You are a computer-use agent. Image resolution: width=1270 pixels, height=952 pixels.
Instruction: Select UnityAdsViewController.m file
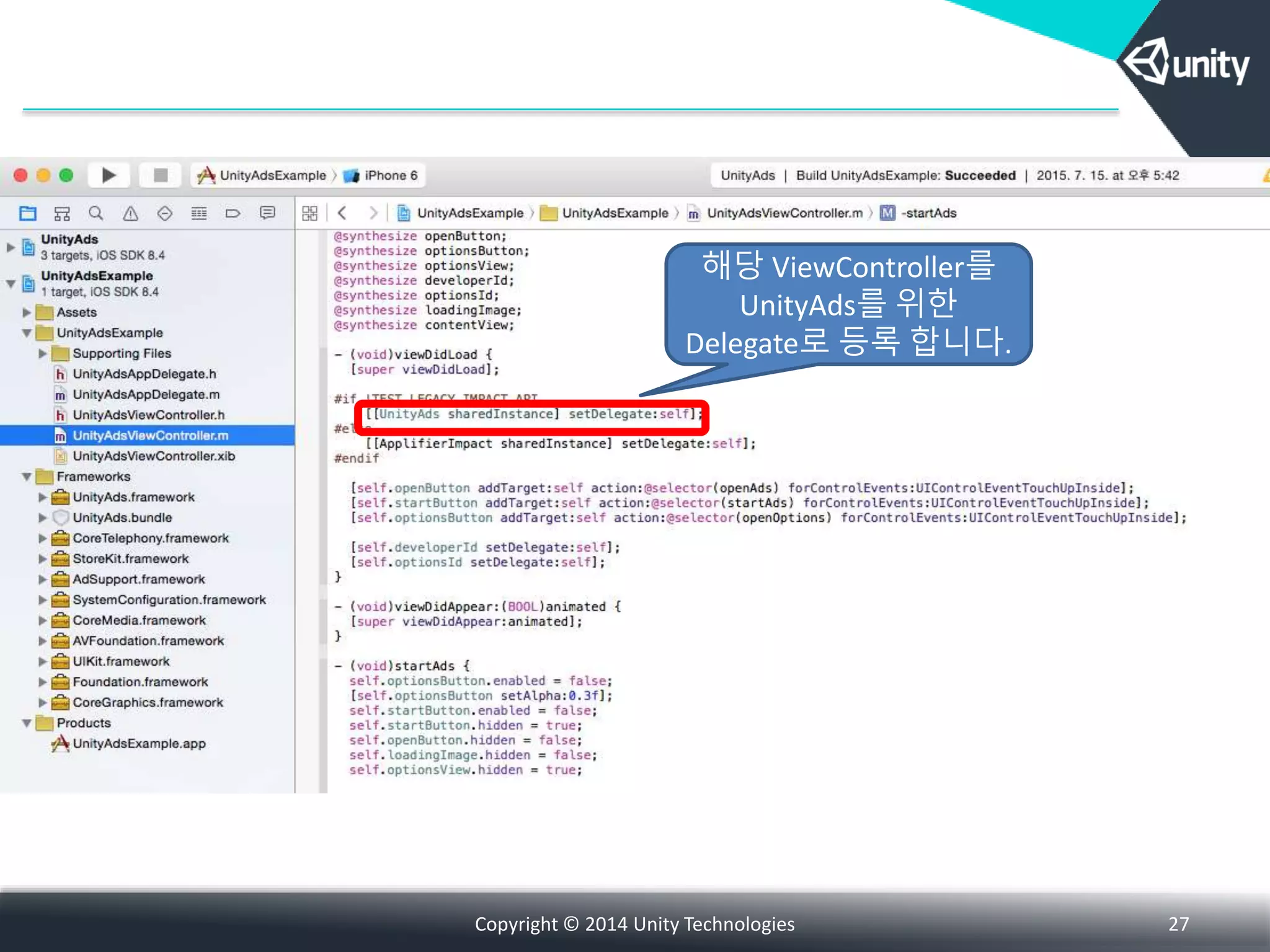(147, 435)
